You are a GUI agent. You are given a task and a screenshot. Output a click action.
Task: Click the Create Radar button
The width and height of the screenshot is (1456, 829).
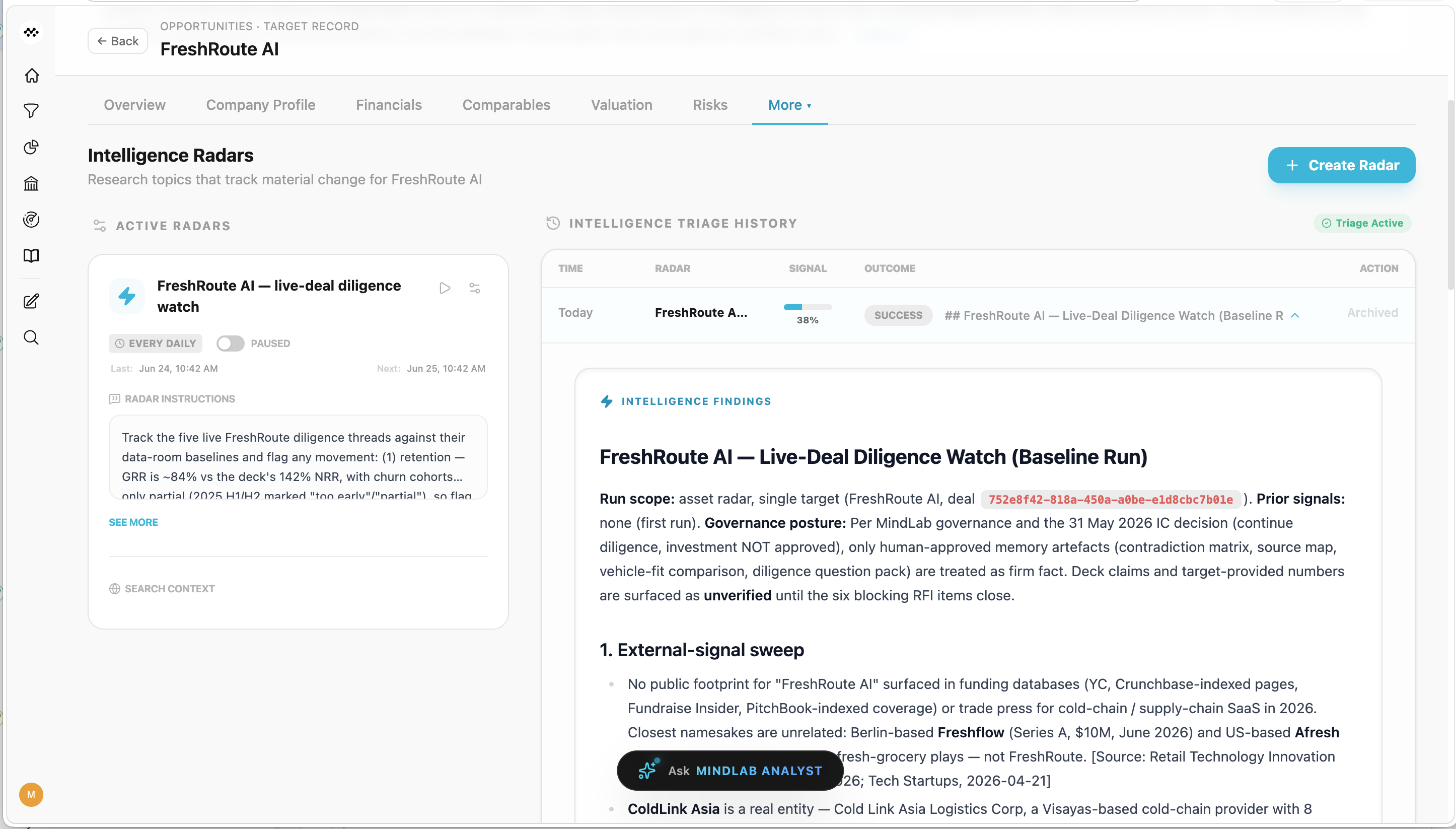click(1341, 165)
